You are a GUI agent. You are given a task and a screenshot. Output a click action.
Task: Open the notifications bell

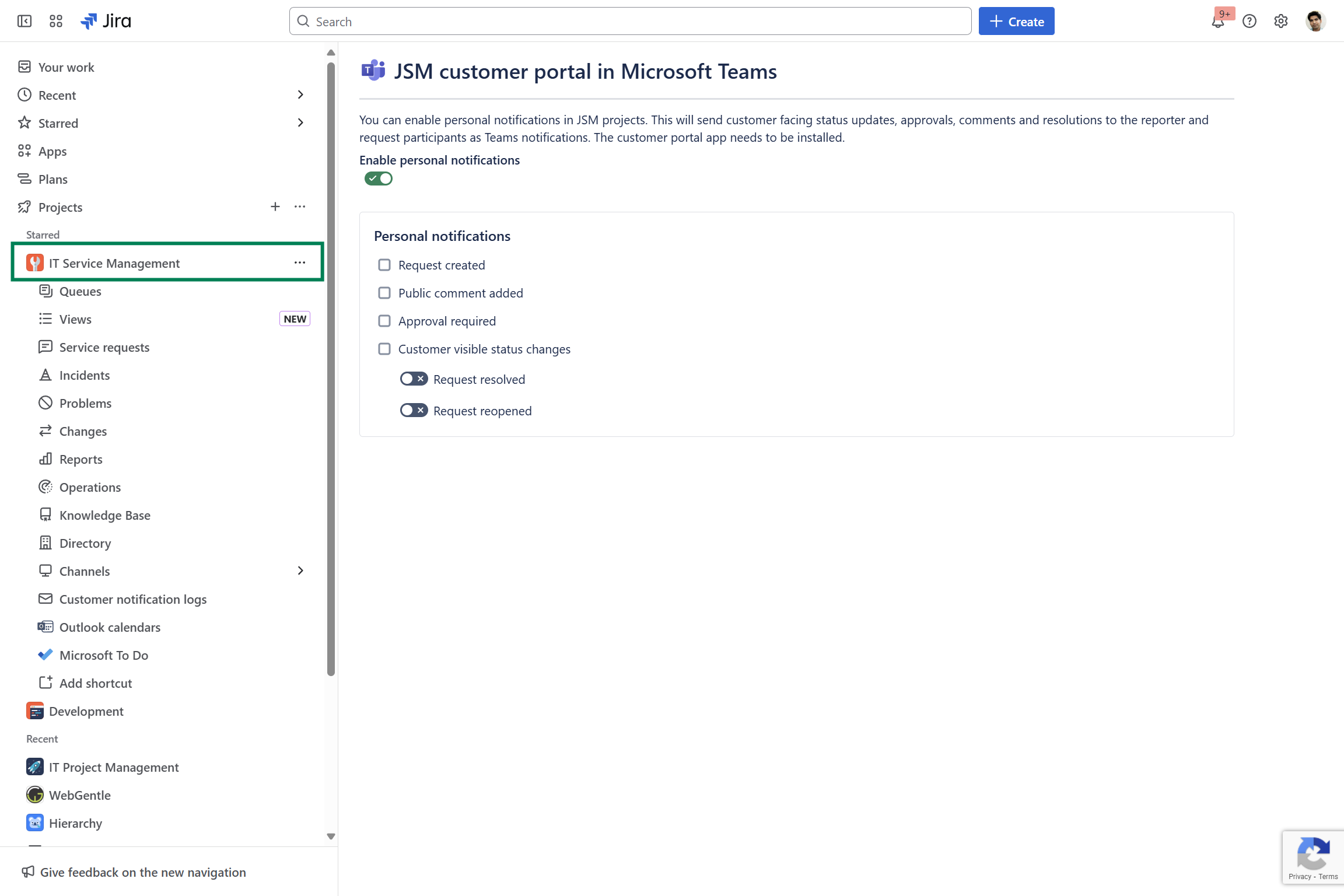[x=1218, y=22]
